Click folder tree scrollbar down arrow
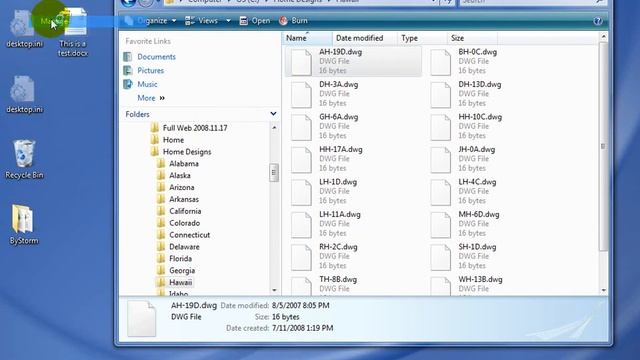The height and width of the screenshot is (360, 640). 274,290
